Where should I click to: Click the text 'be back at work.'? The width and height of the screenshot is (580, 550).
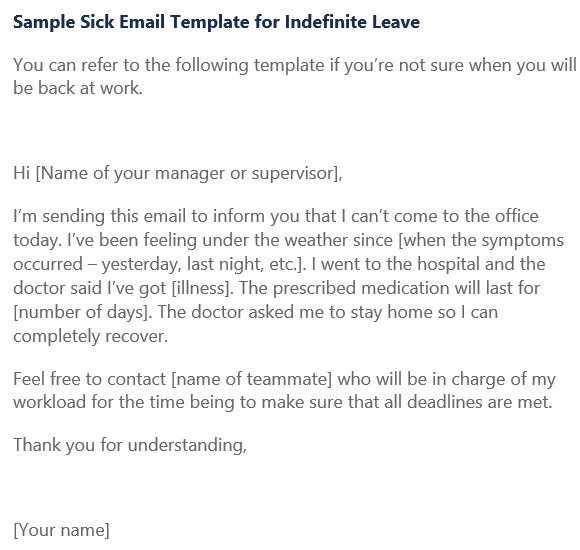[78, 88]
